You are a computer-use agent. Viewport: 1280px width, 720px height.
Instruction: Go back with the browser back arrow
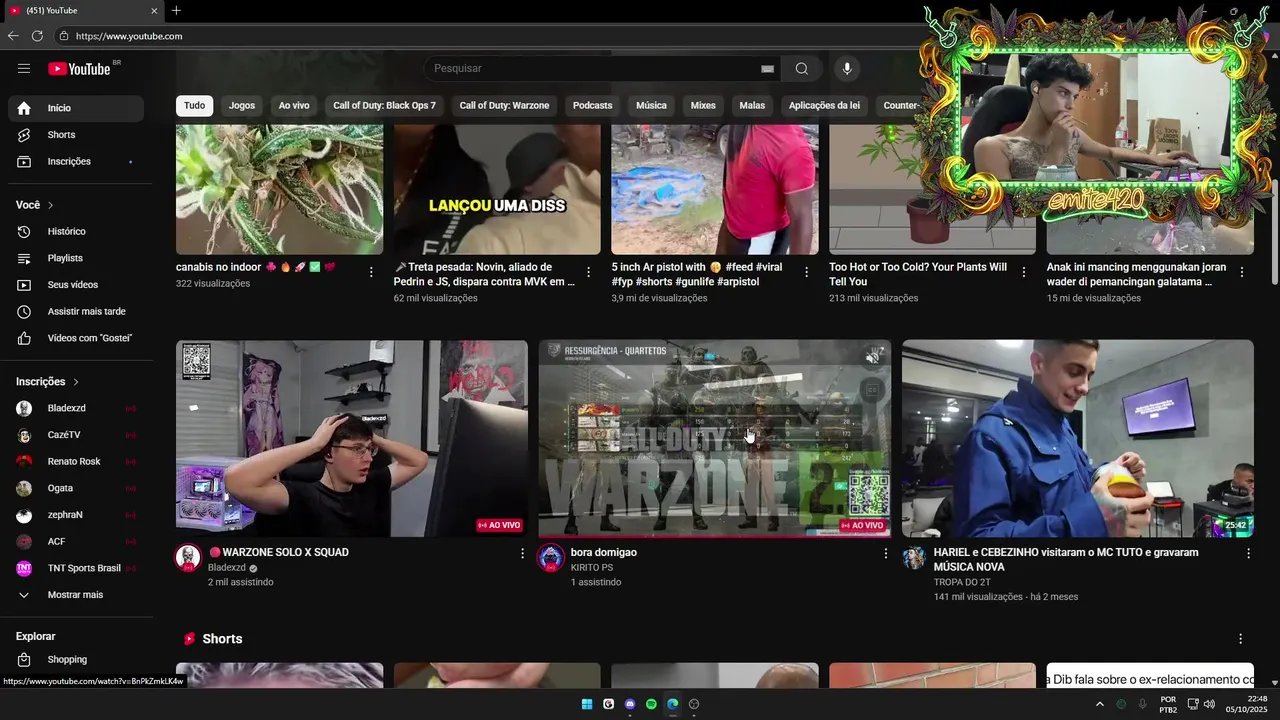pyautogui.click(x=13, y=36)
